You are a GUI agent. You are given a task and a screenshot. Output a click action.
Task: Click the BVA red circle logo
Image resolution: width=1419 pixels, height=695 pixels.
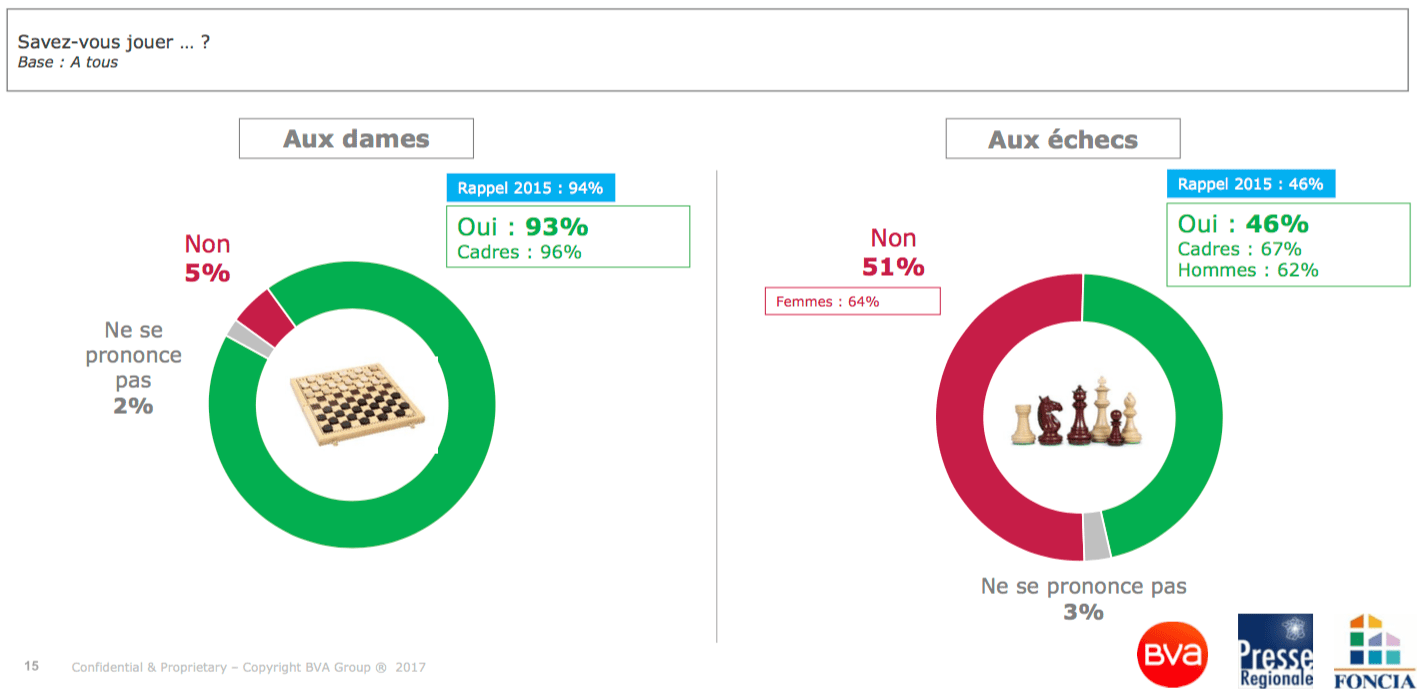pyautogui.click(x=1172, y=654)
